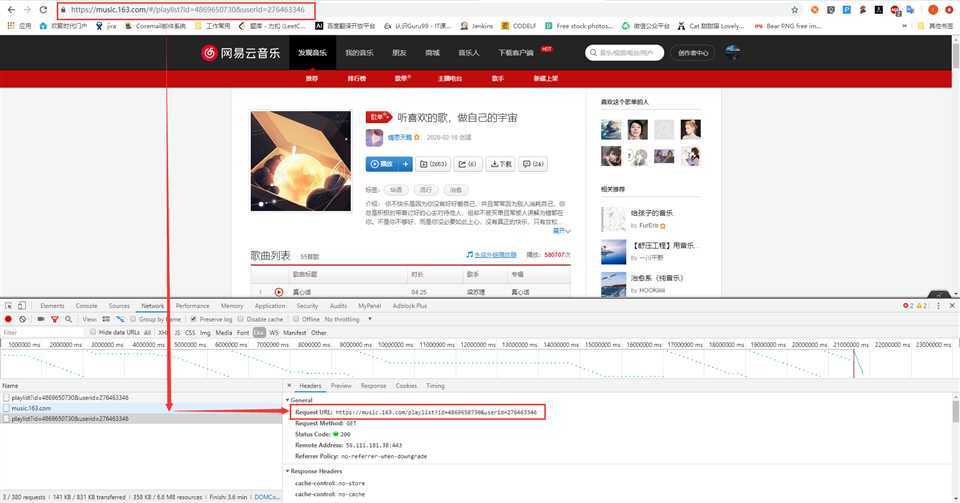Add playlist to queue with plus button
This screenshot has height=503, width=960.
(x=405, y=164)
